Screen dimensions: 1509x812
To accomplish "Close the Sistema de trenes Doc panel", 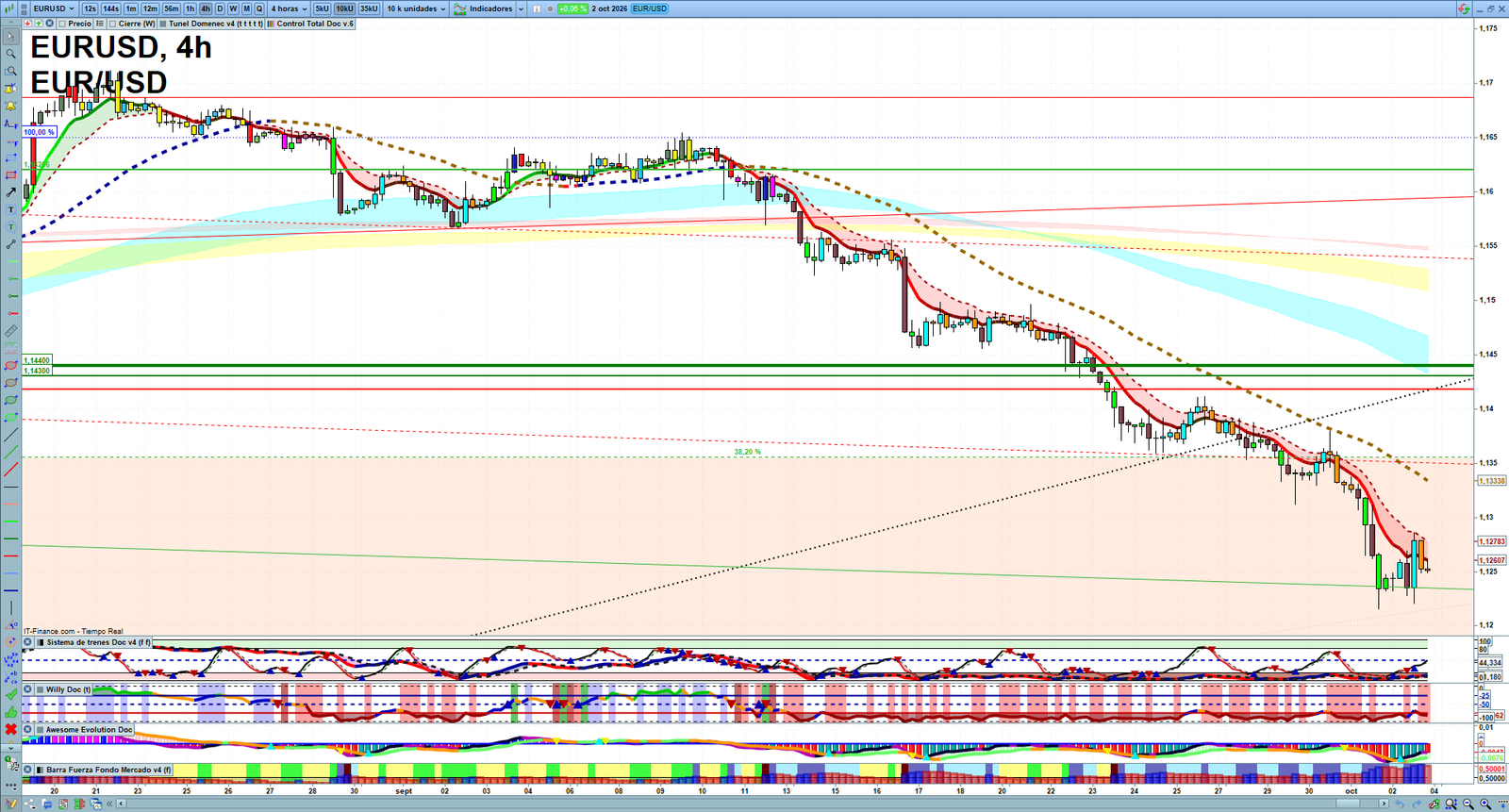I will click(x=28, y=642).
